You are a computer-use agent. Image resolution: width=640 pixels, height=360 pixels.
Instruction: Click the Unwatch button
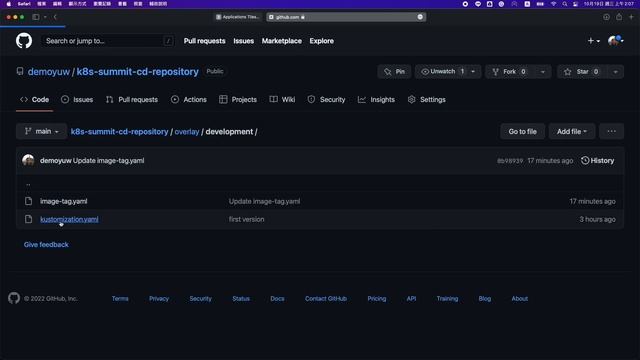click(x=442, y=71)
